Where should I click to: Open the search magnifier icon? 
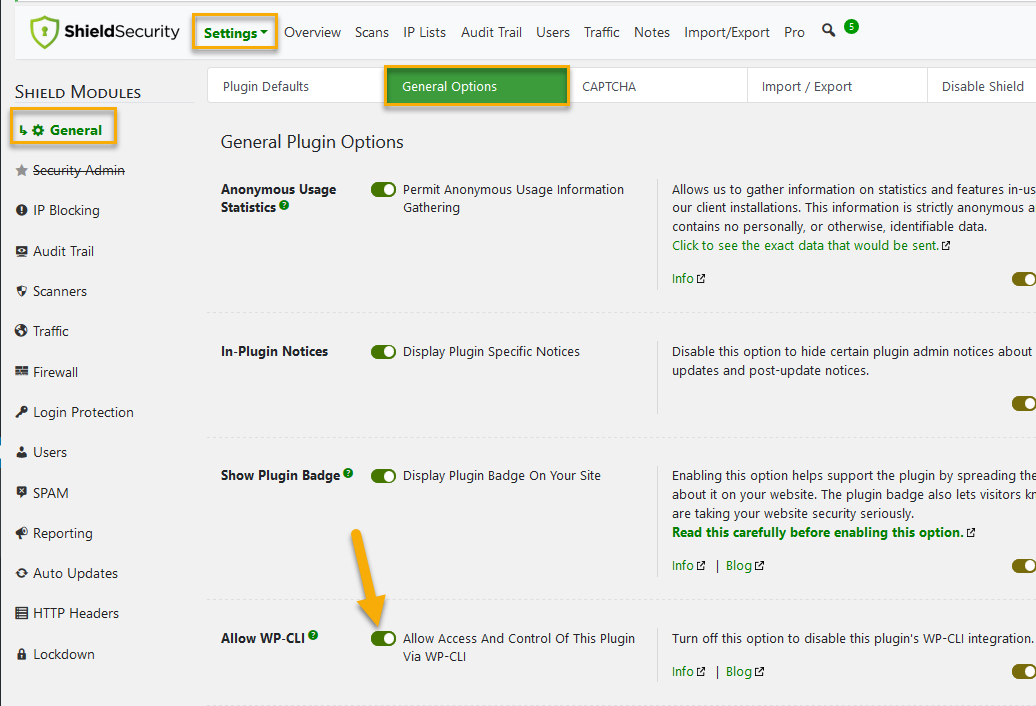click(828, 30)
